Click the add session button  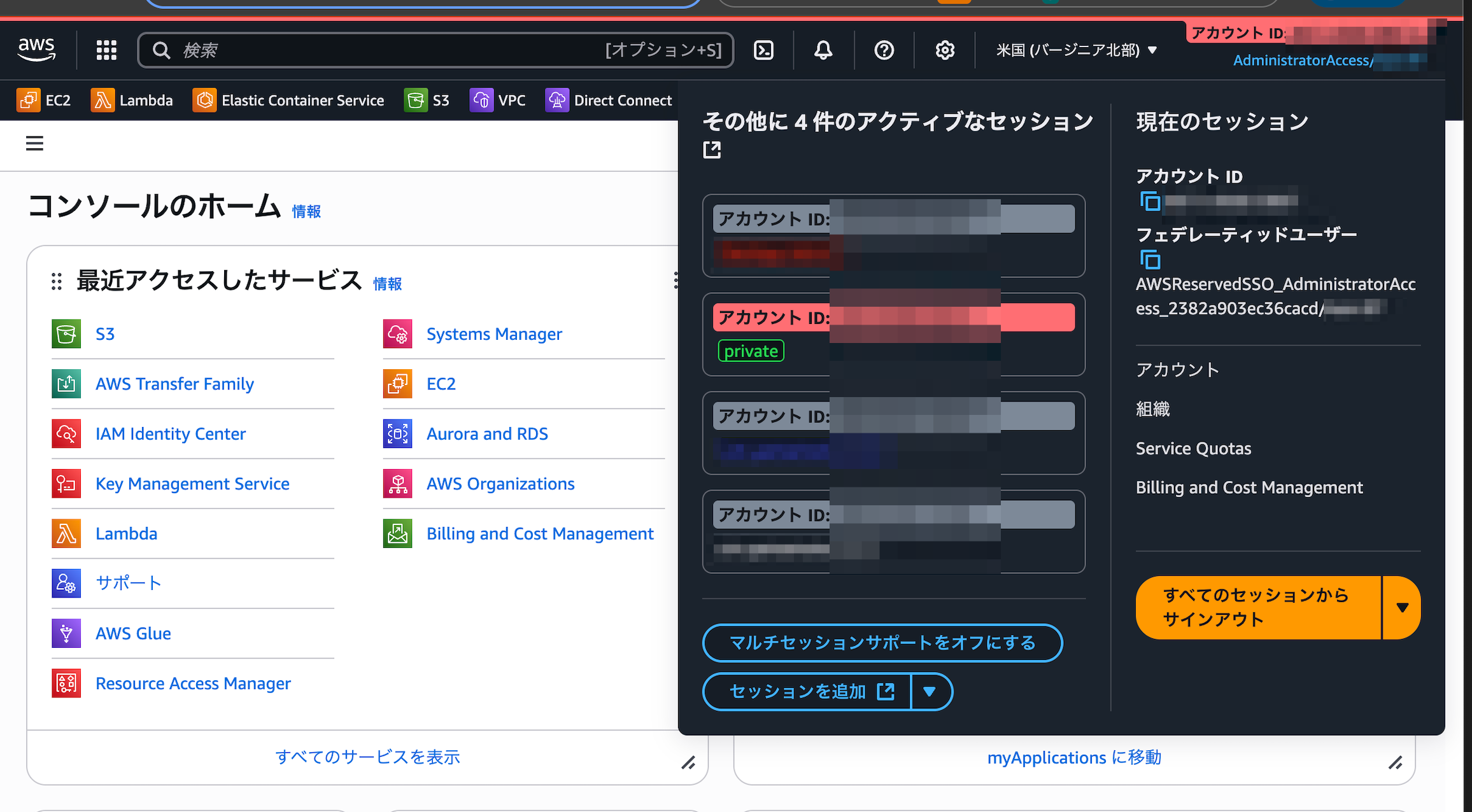tap(807, 692)
